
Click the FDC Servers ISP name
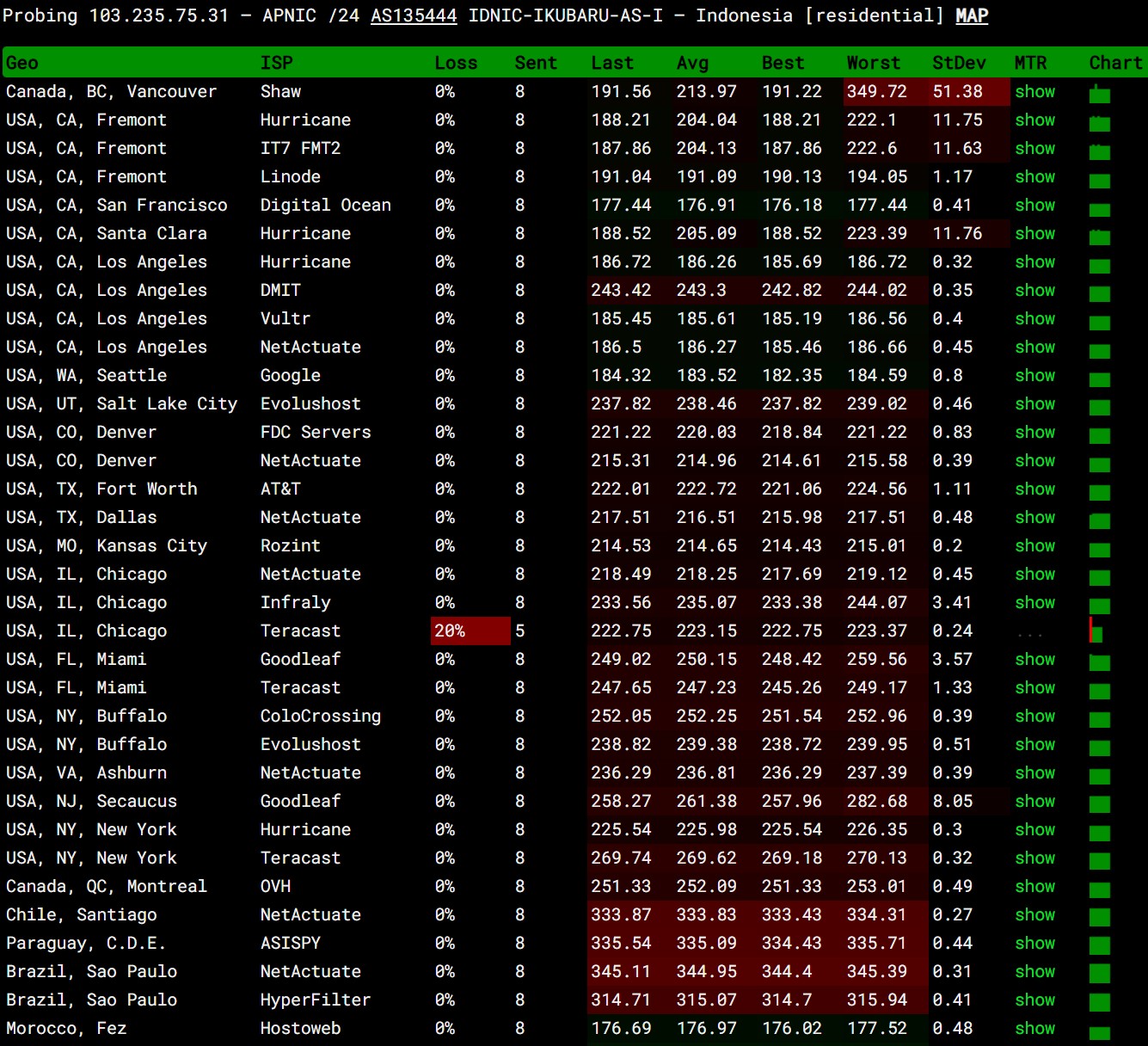point(316,432)
